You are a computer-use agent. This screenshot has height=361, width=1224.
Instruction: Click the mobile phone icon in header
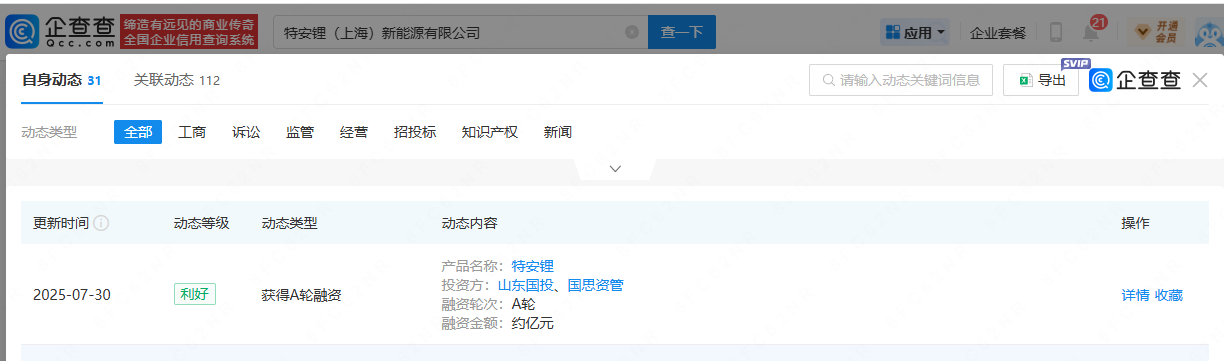(1056, 32)
